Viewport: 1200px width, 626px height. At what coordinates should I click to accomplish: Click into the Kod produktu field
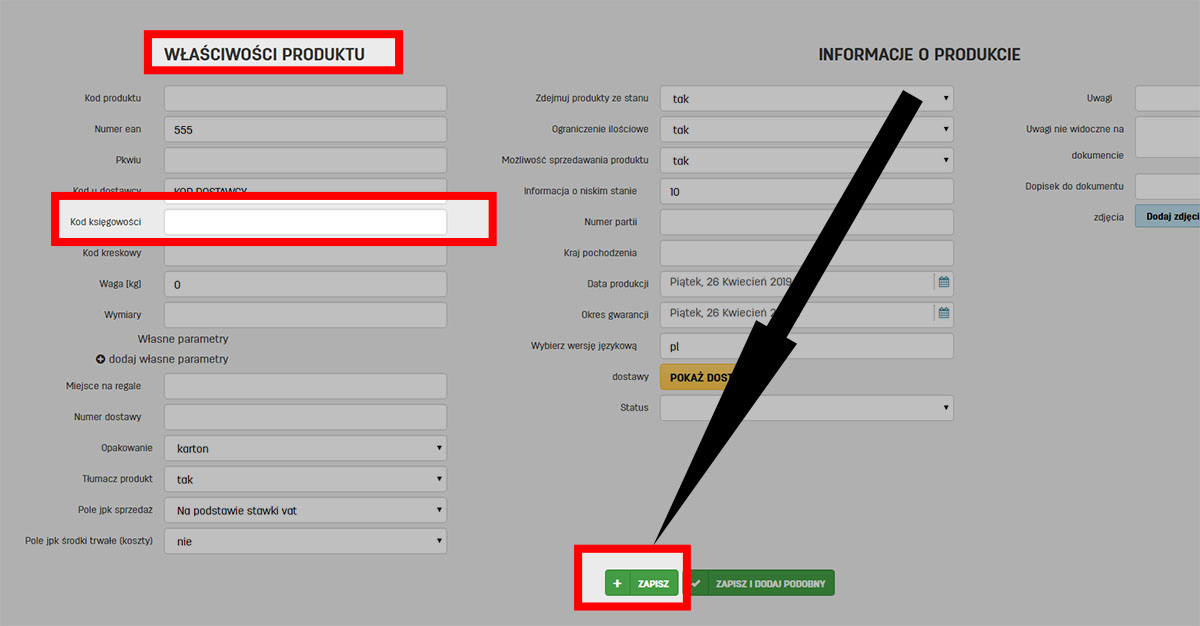[x=305, y=98]
